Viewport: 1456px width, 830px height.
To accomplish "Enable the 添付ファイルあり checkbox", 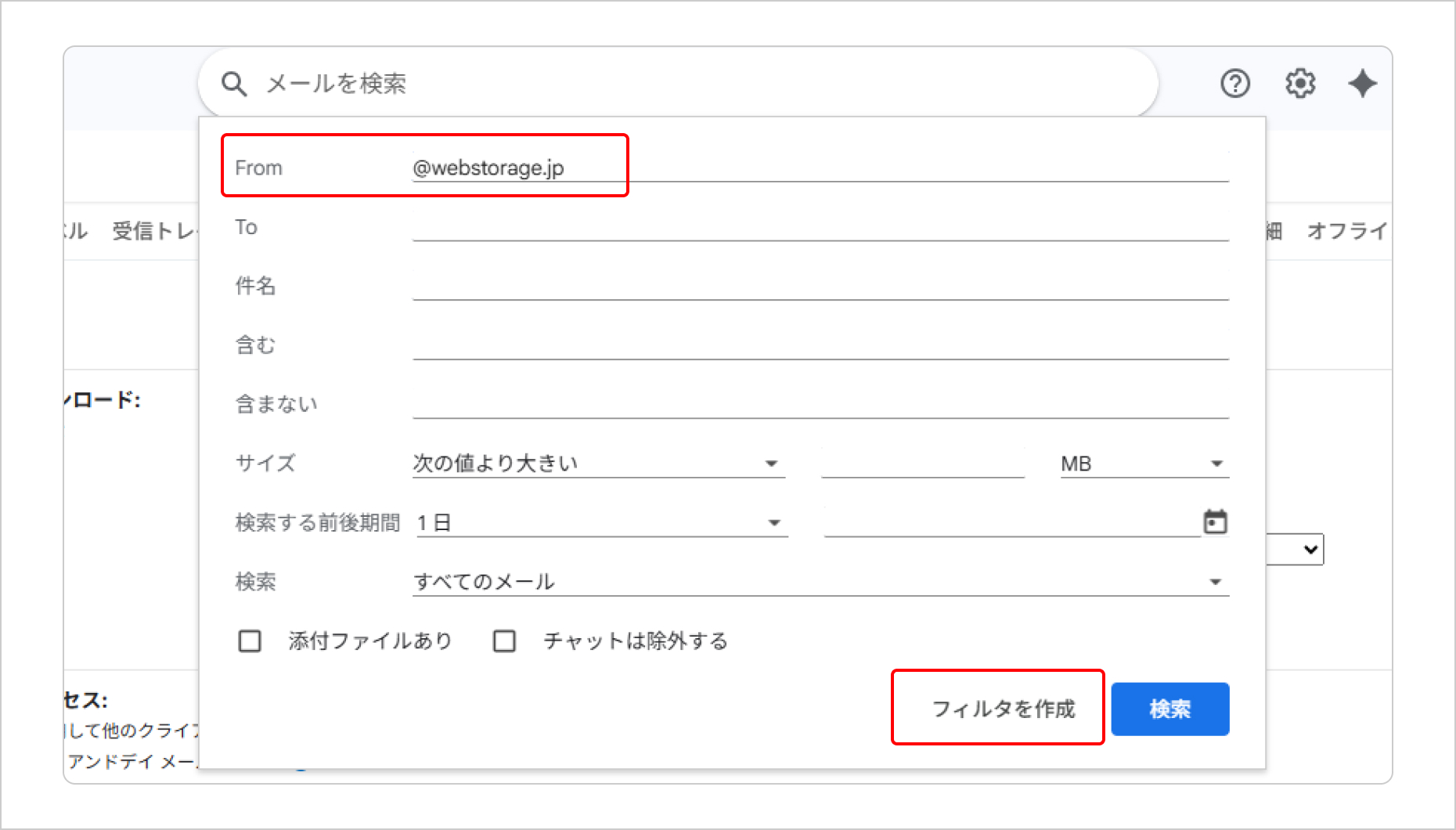I will [250, 641].
